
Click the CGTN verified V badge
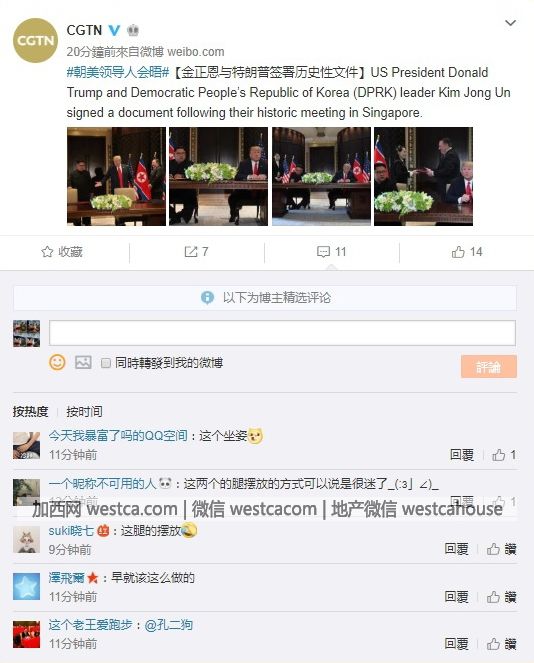[x=114, y=30]
